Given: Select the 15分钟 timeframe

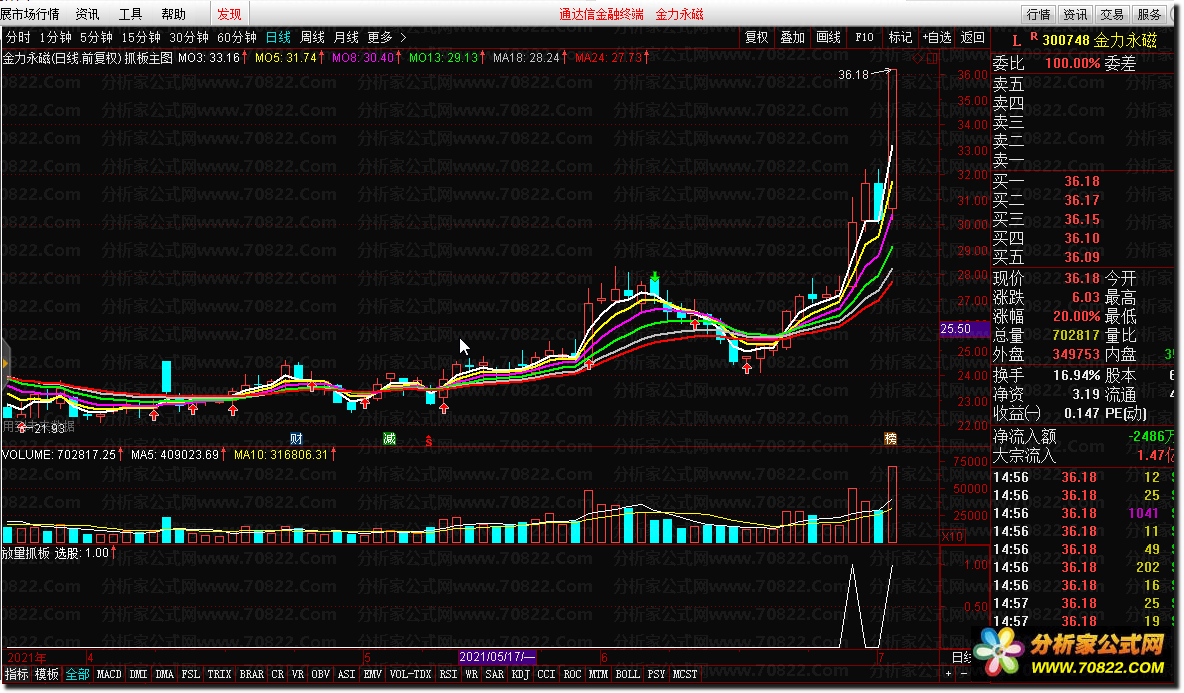Looking at the screenshot, I should coord(140,37).
